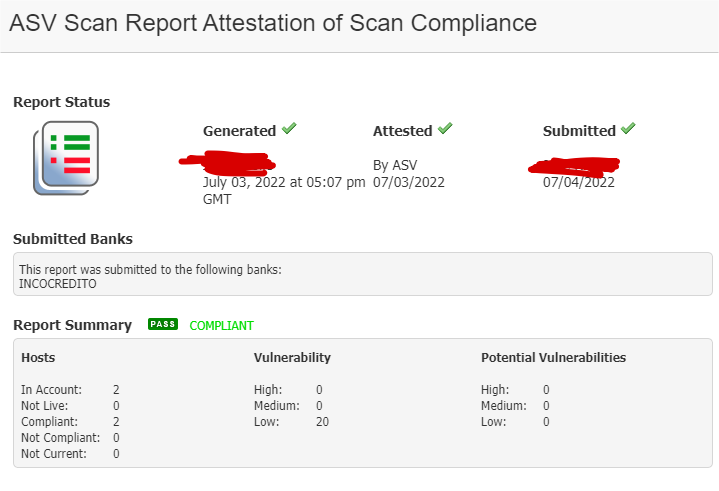Click the In Account hosts value
Screen dimensions: 719x491
116,390
